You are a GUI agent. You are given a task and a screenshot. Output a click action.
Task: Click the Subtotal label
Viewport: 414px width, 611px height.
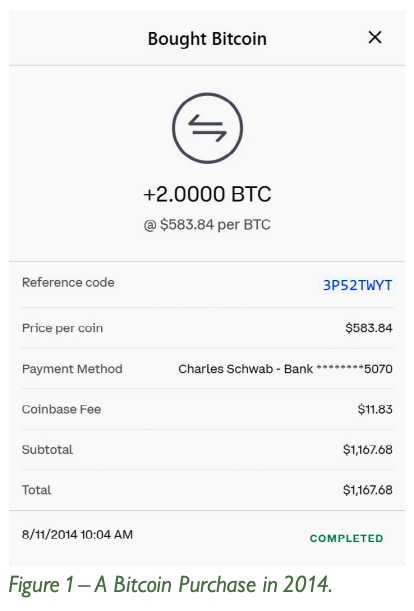click(x=47, y=450)
